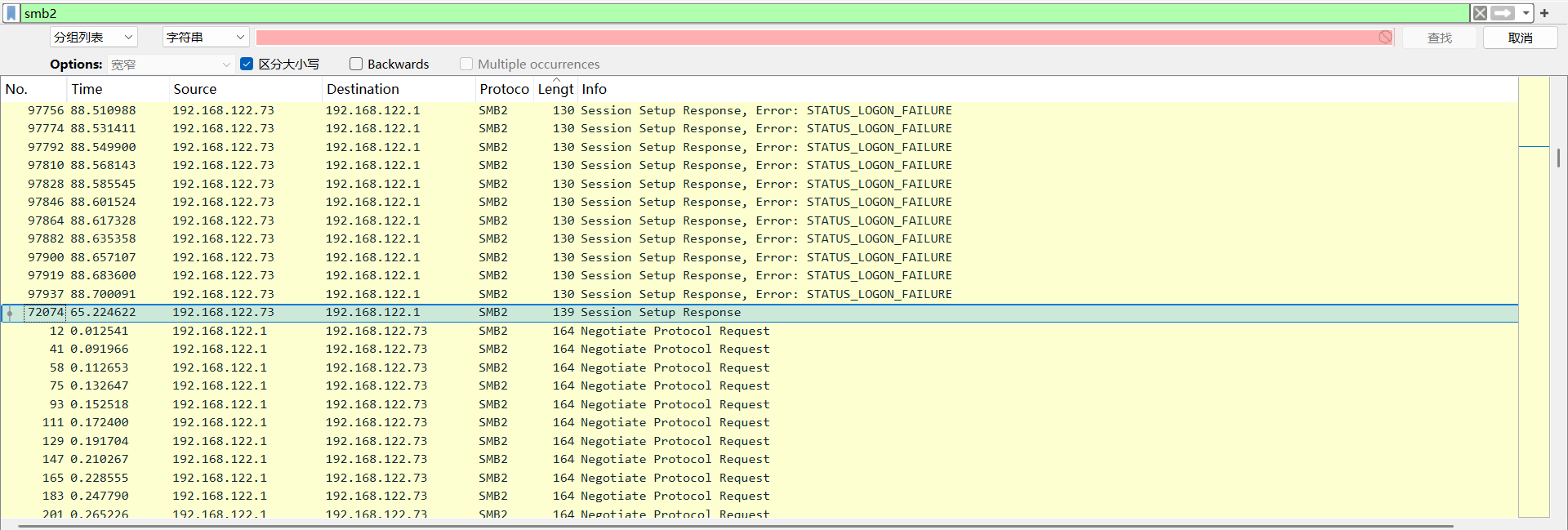Sort packets by the Source column header

(195, 89)
